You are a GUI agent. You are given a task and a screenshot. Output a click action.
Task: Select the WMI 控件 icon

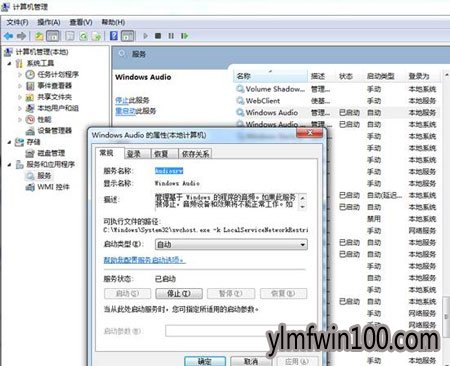pyautogui.click(x=30, y=187)
